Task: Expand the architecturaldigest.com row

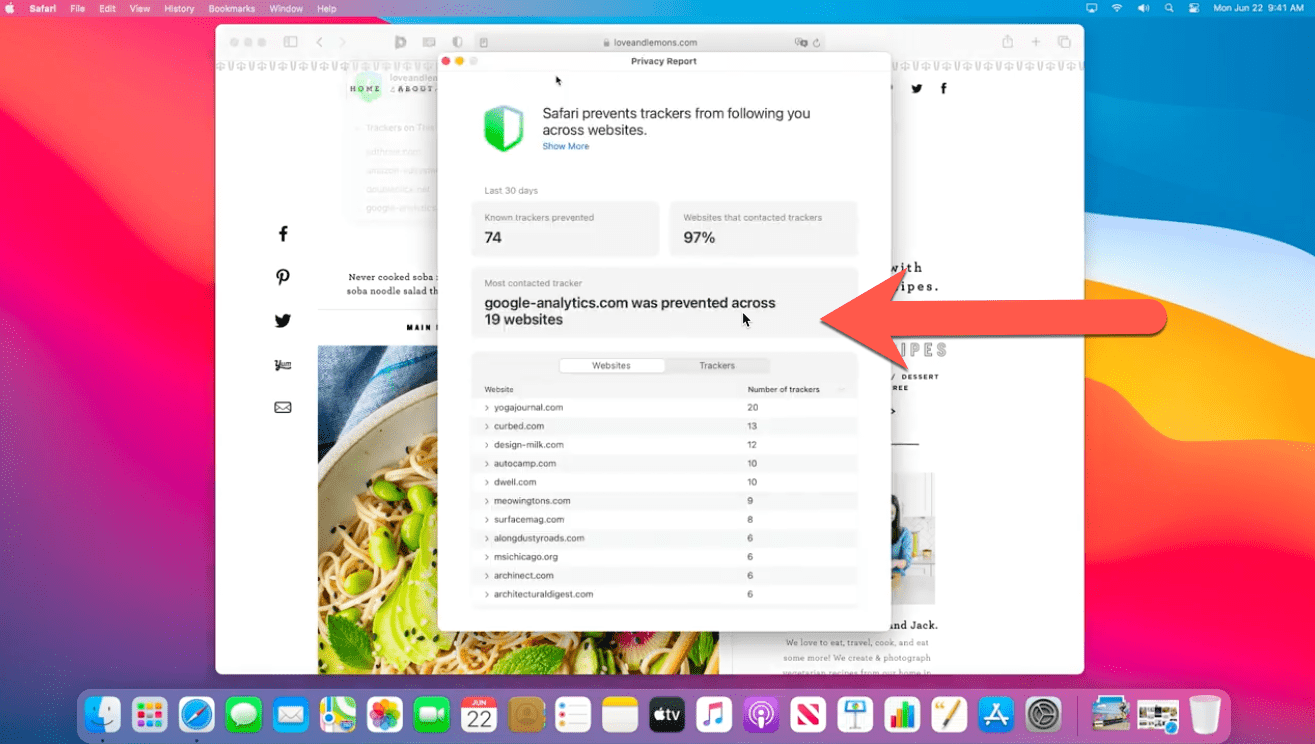Action: pos(487,594)
